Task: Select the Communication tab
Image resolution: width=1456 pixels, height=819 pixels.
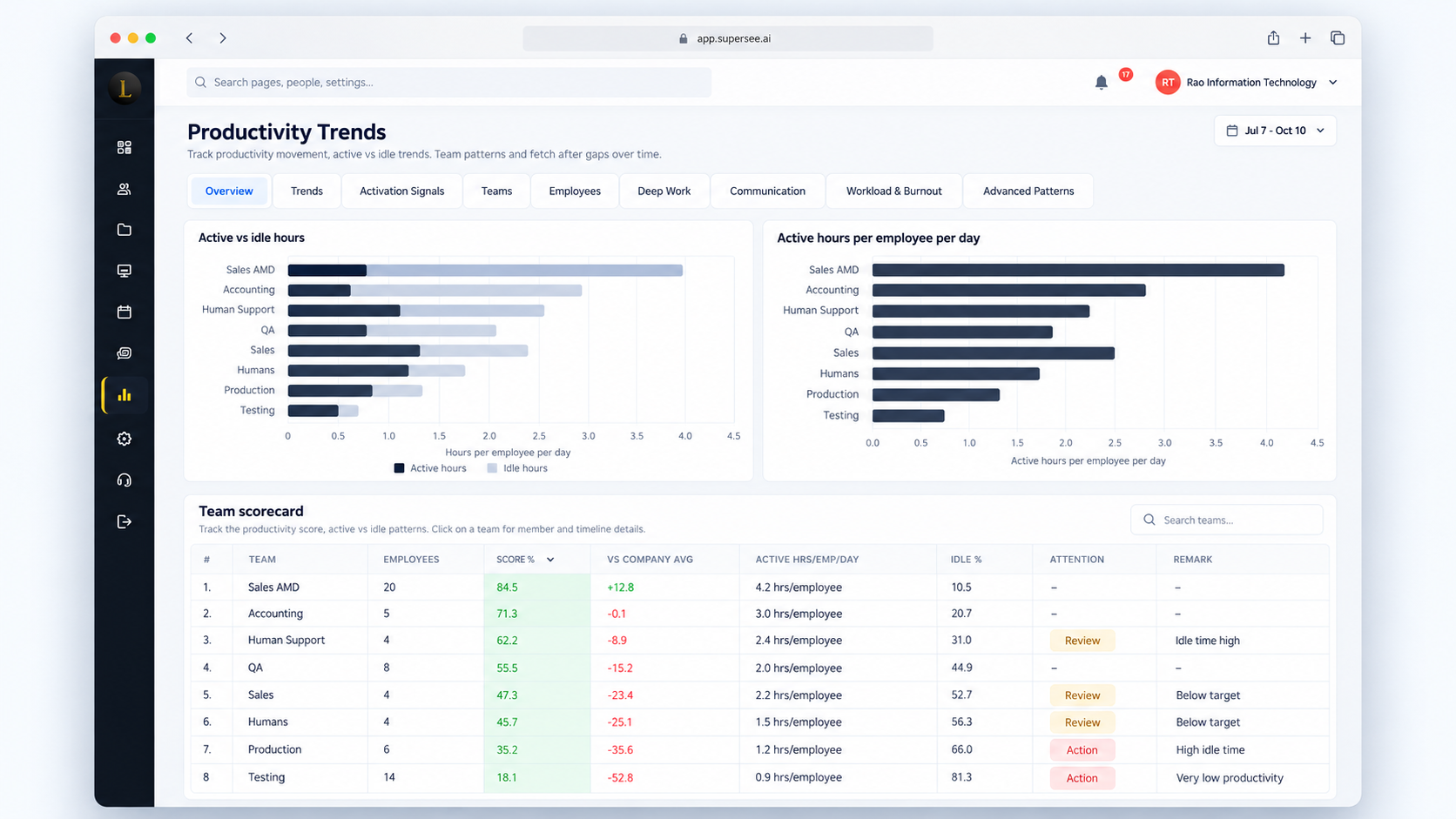Action: tap(767, 191)
